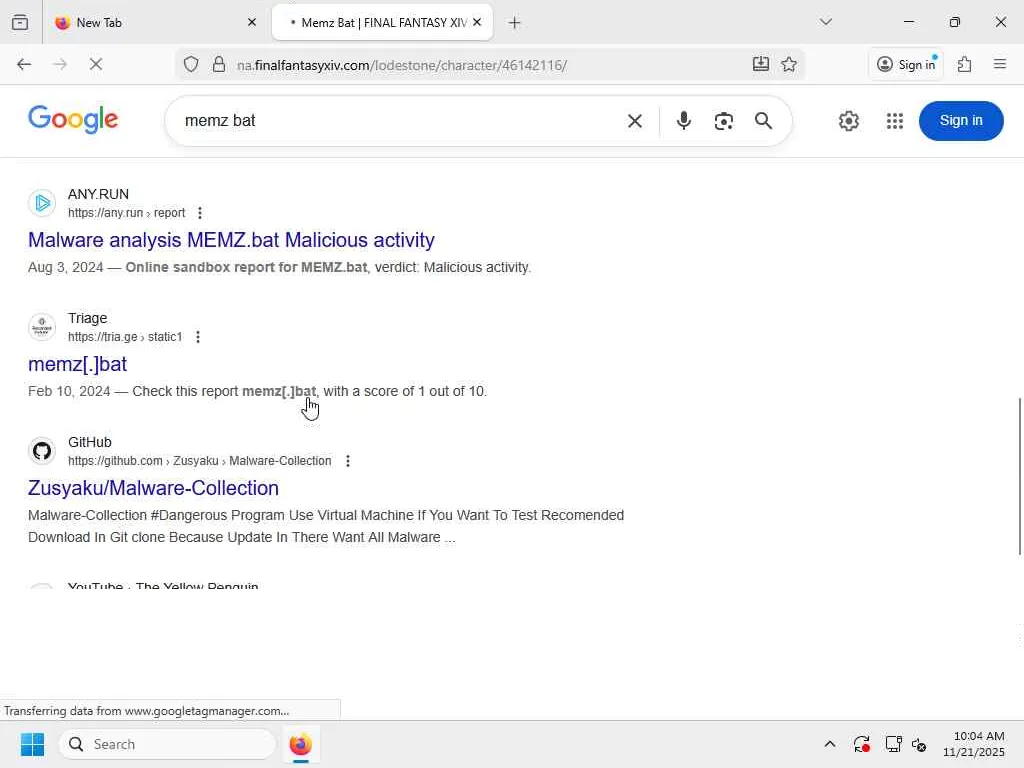Expand the list all tabs chevron
Viewport: 1024px width, 768px height.
click(x=826, y=22)
